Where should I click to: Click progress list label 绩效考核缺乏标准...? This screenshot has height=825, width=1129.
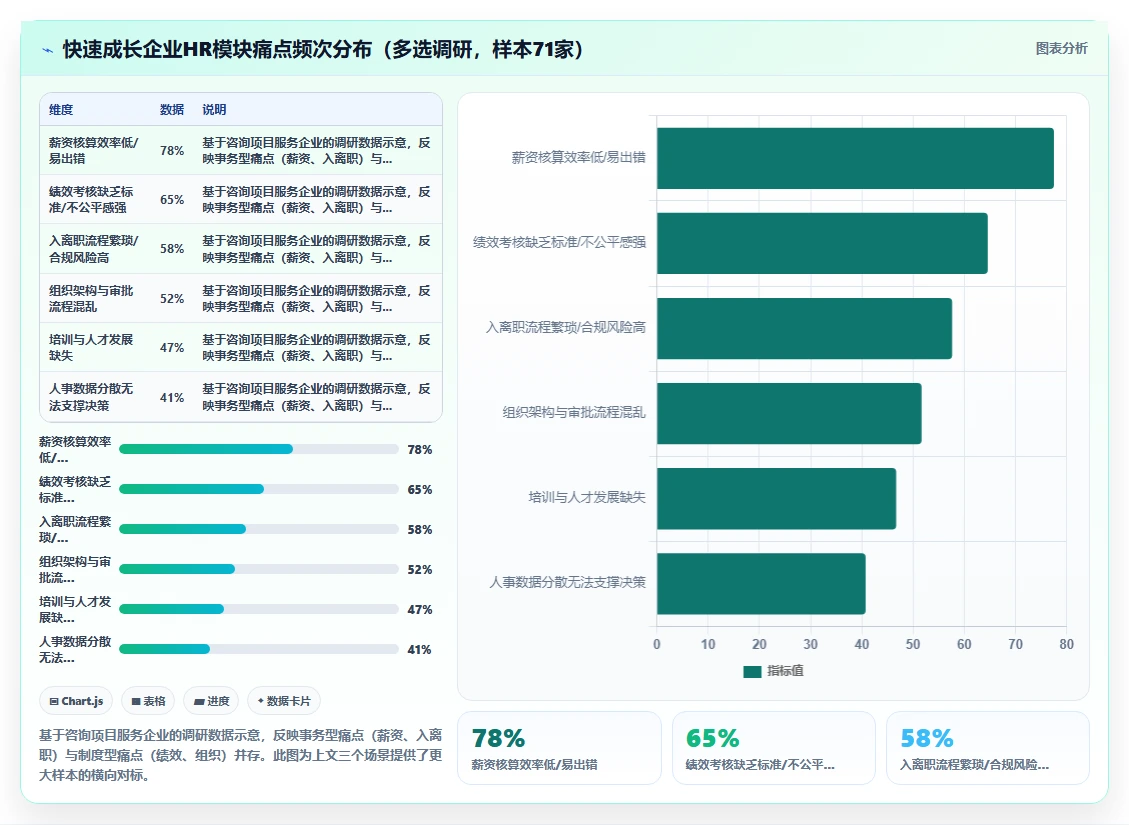click(x=75, y=490)
